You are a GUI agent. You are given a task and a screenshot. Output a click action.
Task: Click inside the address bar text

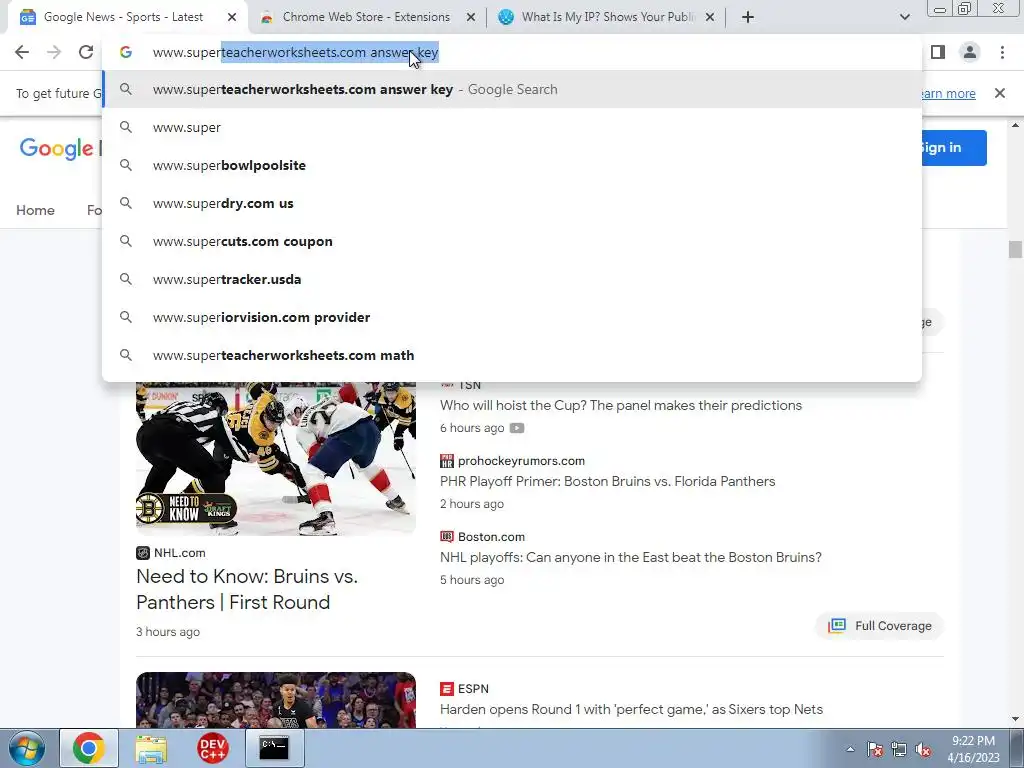point(295,52)
